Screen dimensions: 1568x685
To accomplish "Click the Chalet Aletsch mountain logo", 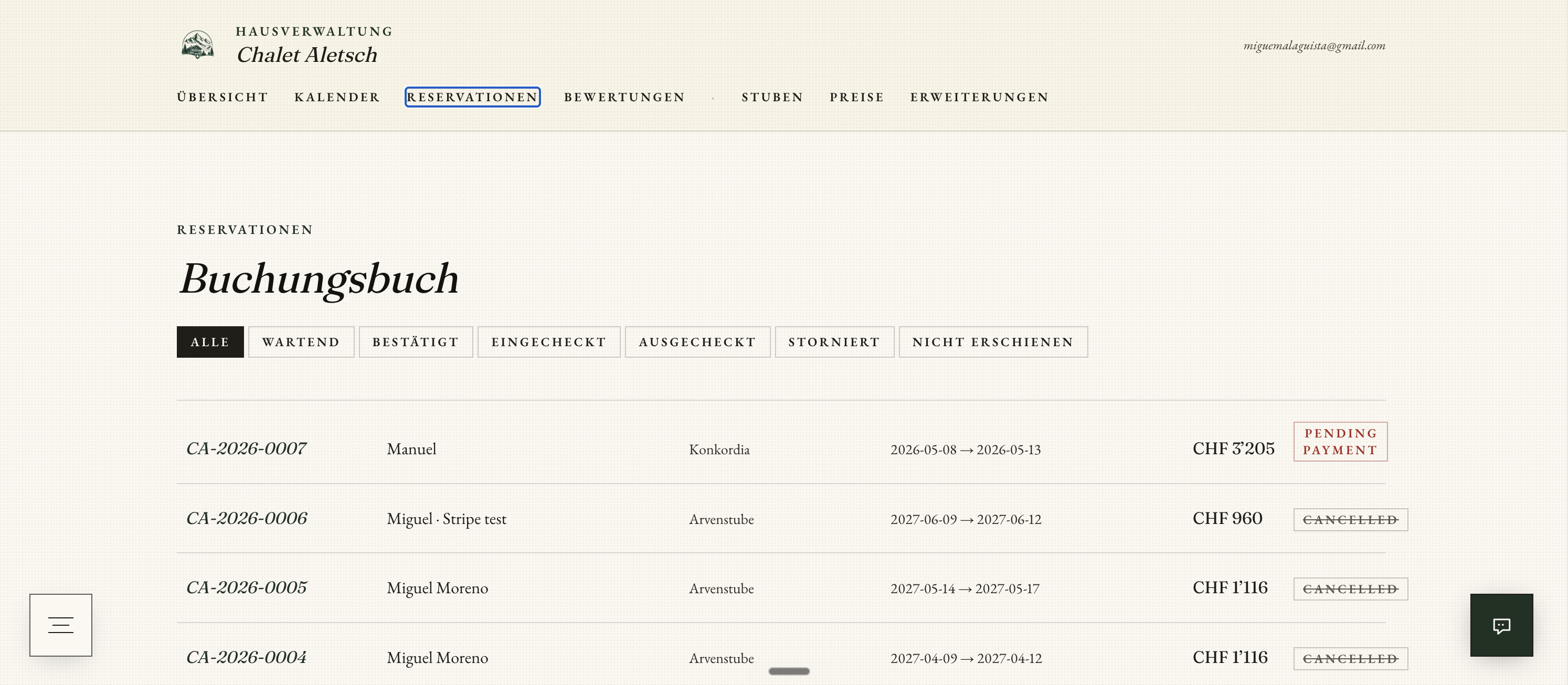I will 198,45.
